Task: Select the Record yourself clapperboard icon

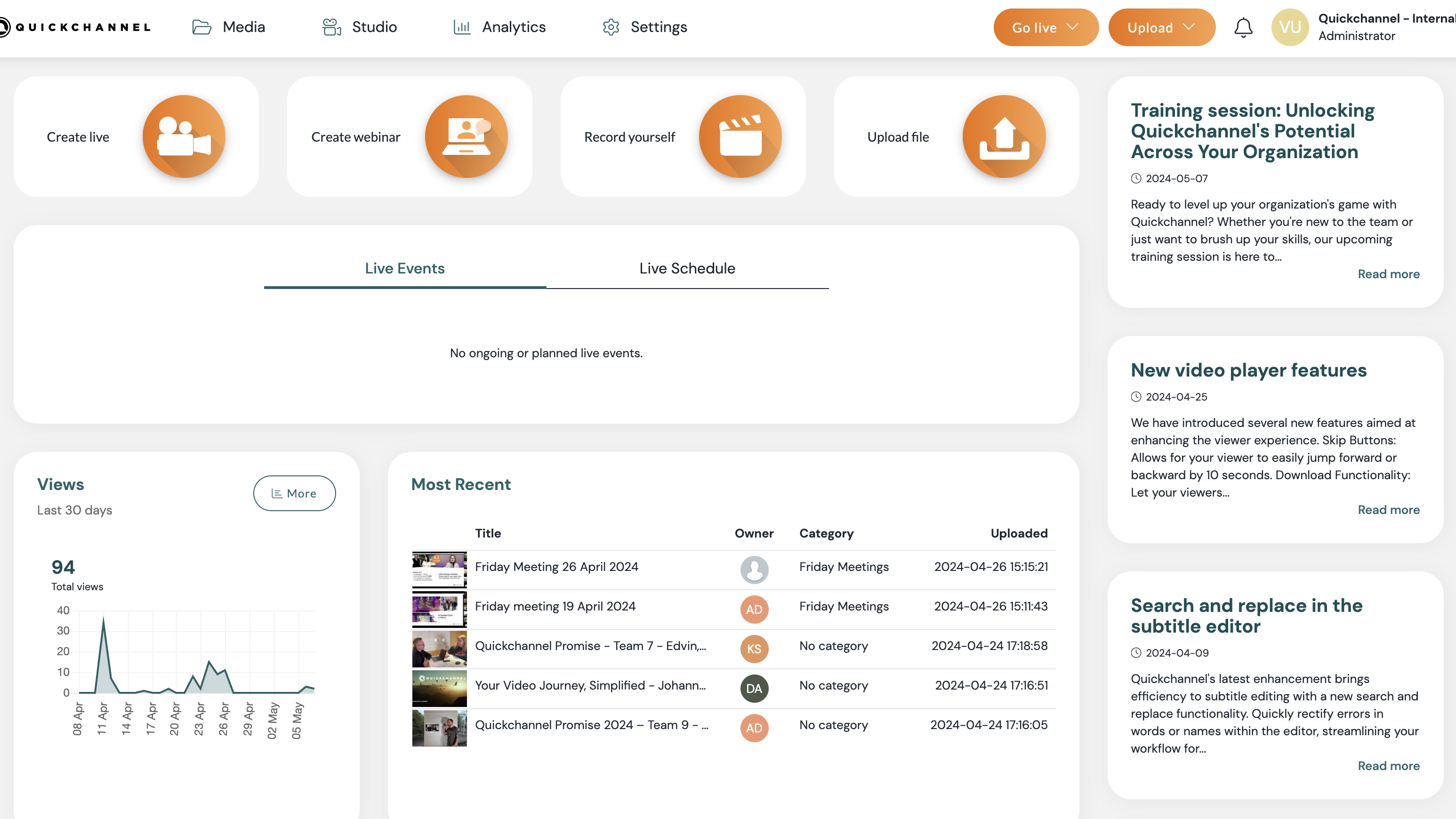Action: pyautogui.click(x=740, y=136)
